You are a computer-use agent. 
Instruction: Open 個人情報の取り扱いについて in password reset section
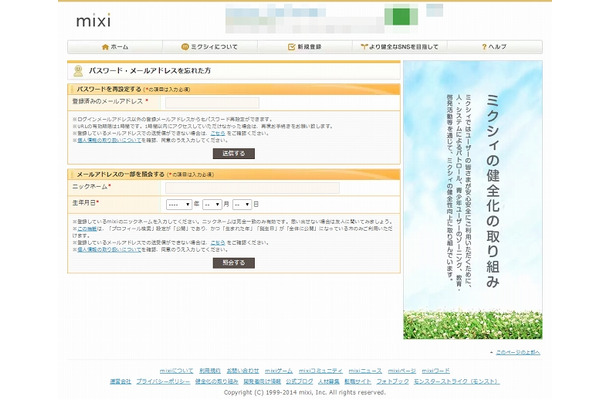click(x=109, y=140)
